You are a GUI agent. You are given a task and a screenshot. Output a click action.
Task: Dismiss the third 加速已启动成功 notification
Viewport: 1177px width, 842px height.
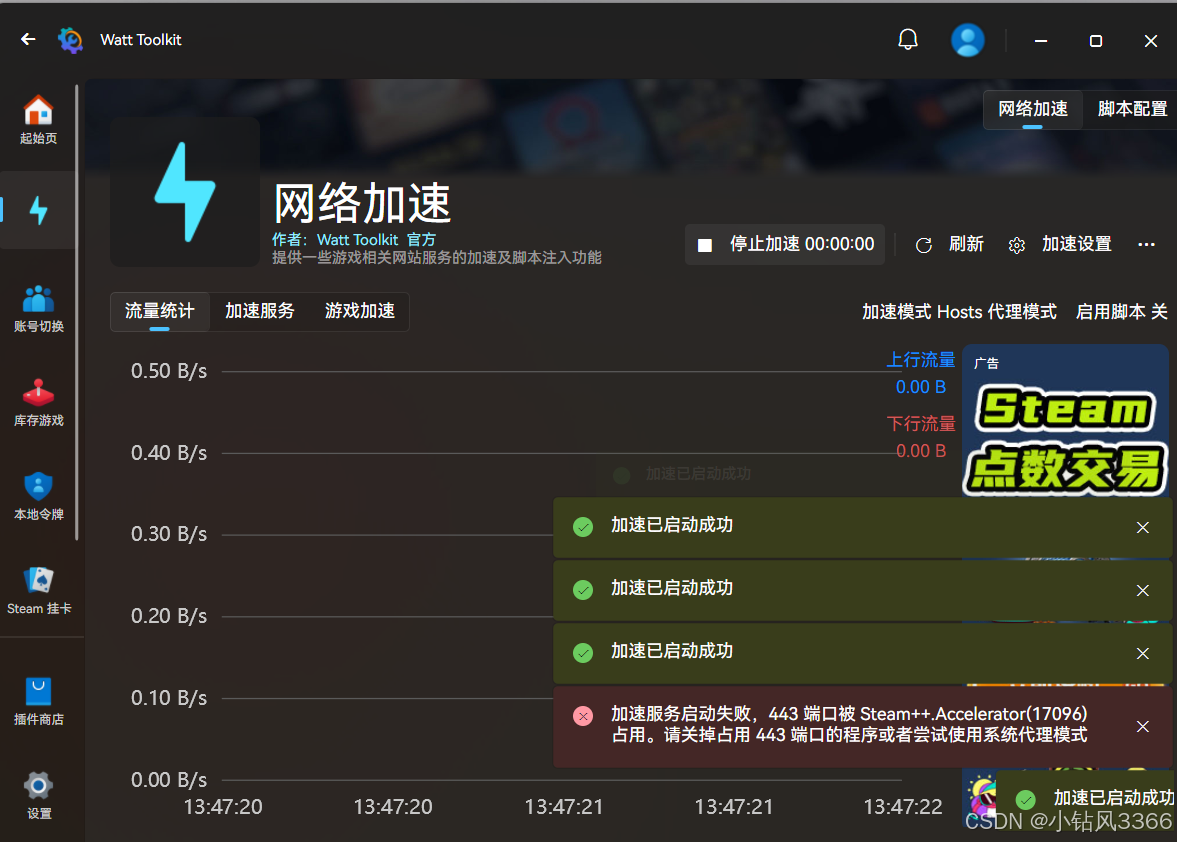[x=1142, y=654]
